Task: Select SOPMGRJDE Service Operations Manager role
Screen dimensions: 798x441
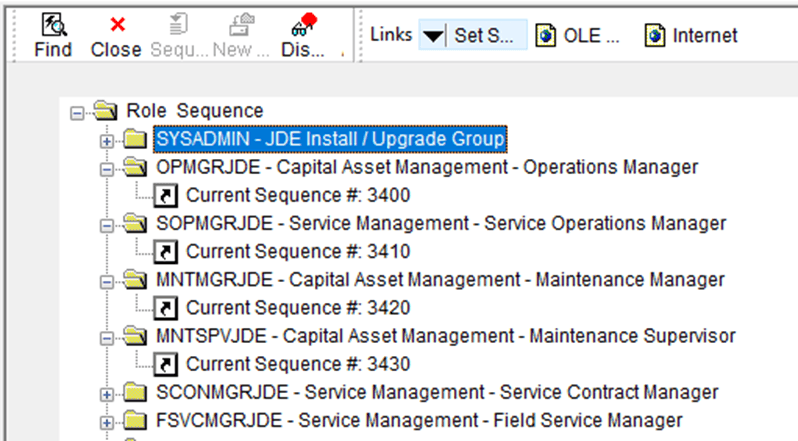Action: (x=441, y=223)
